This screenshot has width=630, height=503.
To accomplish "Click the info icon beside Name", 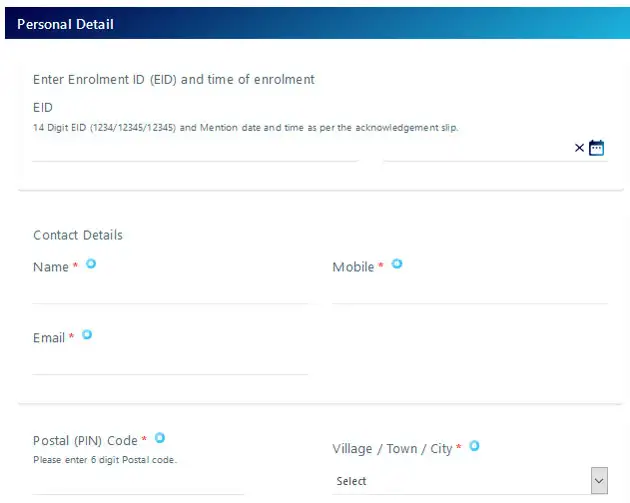I will click(x=91, y=264).
